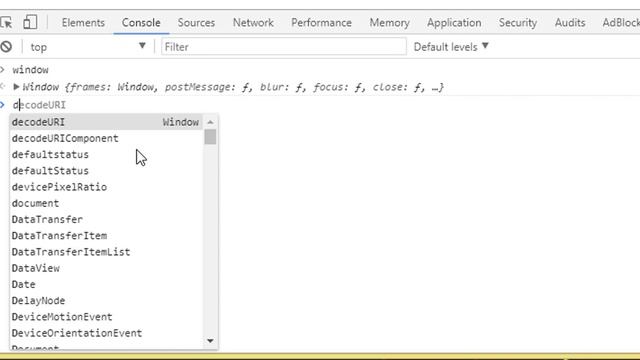Viewport: 640px width, 360px height.
Task: Select DataView suggestion
Action: (106, 268)
